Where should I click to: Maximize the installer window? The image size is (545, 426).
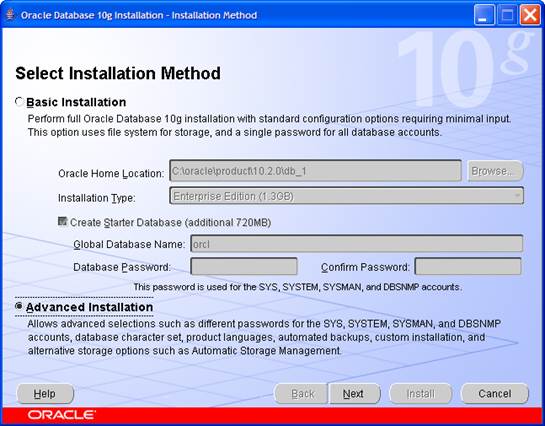507,16
